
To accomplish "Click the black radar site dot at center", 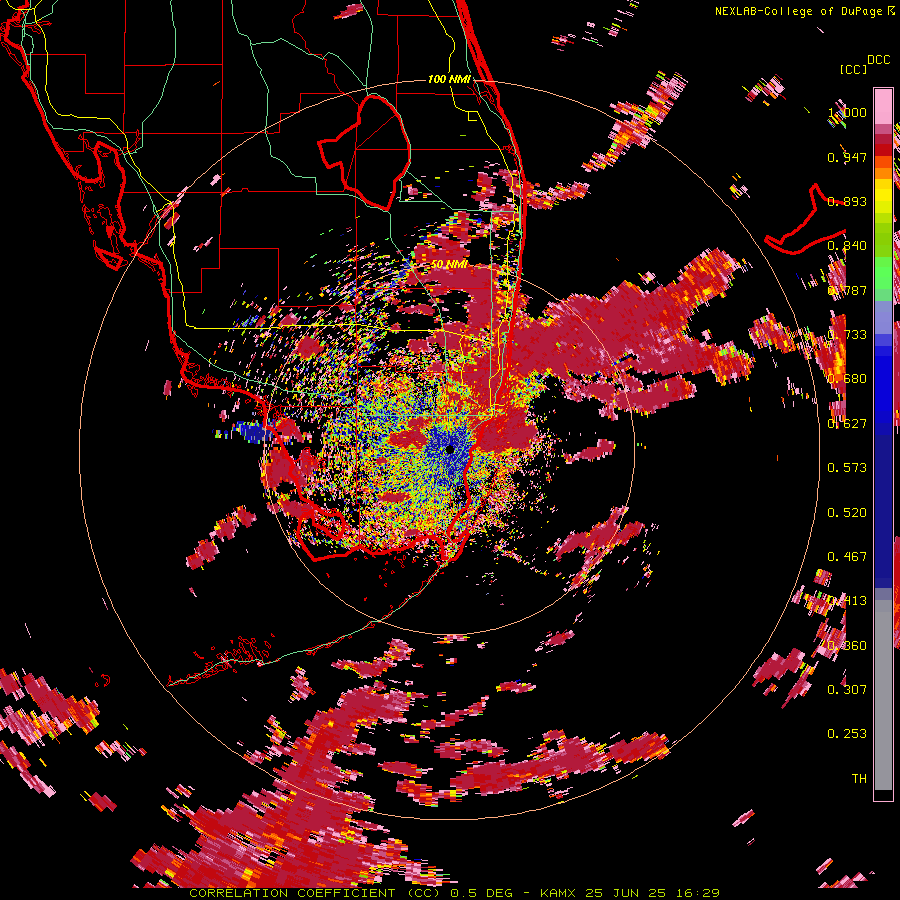I will pyautogui.click(x=450, y=449).
